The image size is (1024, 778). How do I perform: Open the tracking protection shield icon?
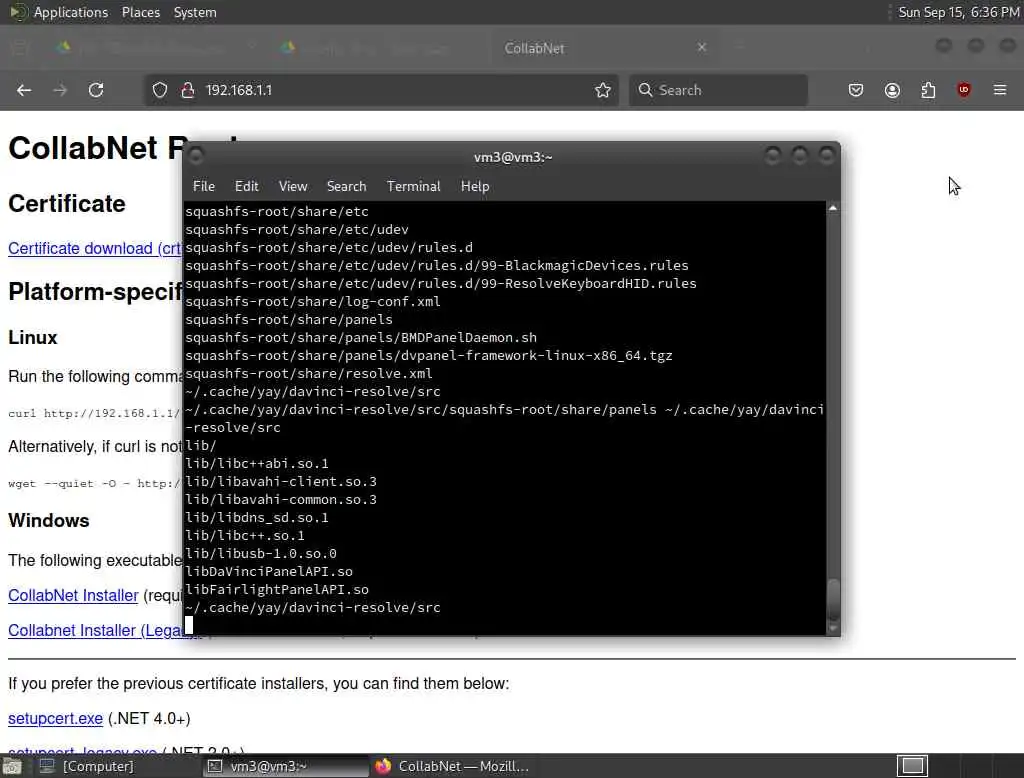click(160, 90)
